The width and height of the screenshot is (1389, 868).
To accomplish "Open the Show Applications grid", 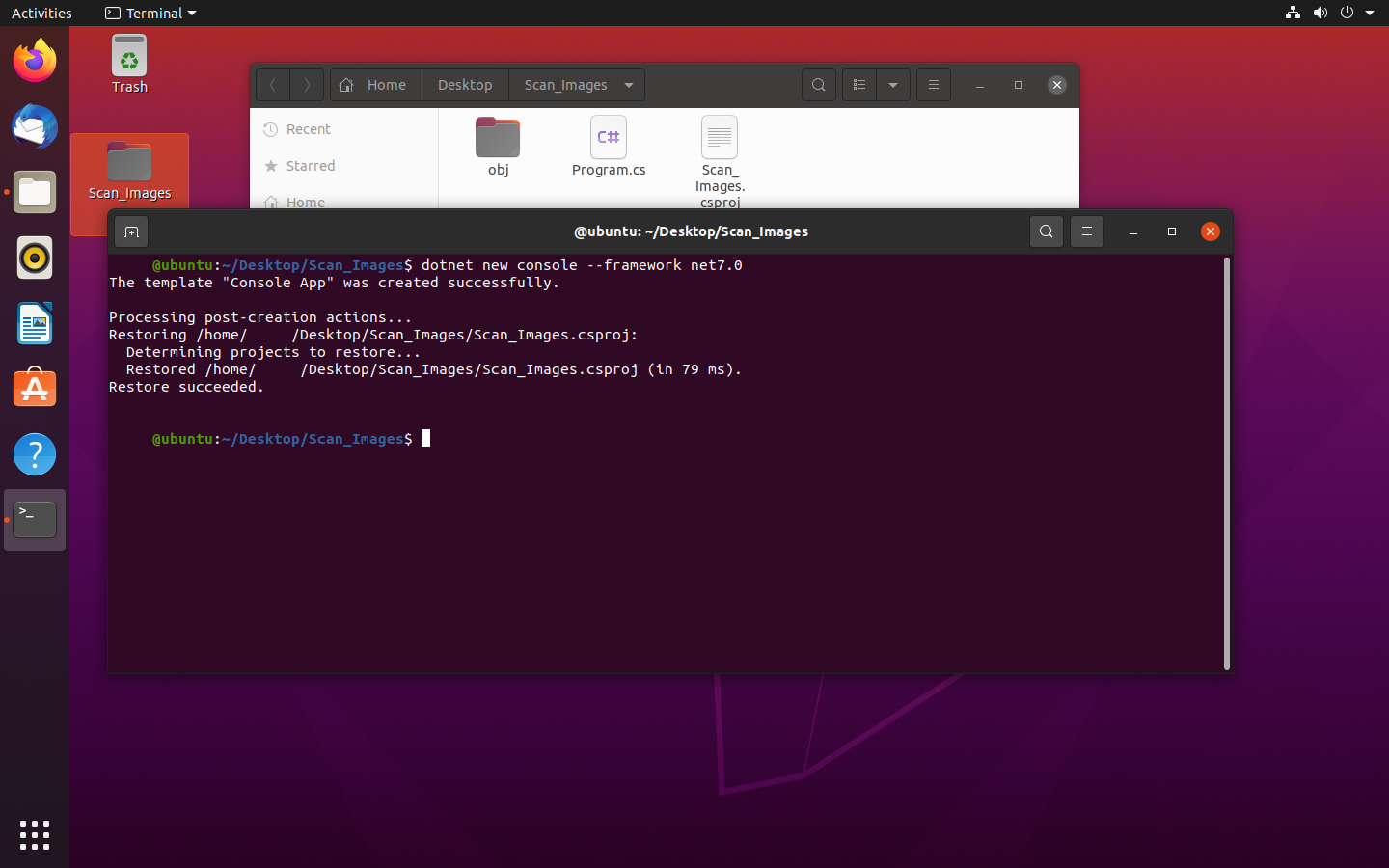I will (35, 835).
